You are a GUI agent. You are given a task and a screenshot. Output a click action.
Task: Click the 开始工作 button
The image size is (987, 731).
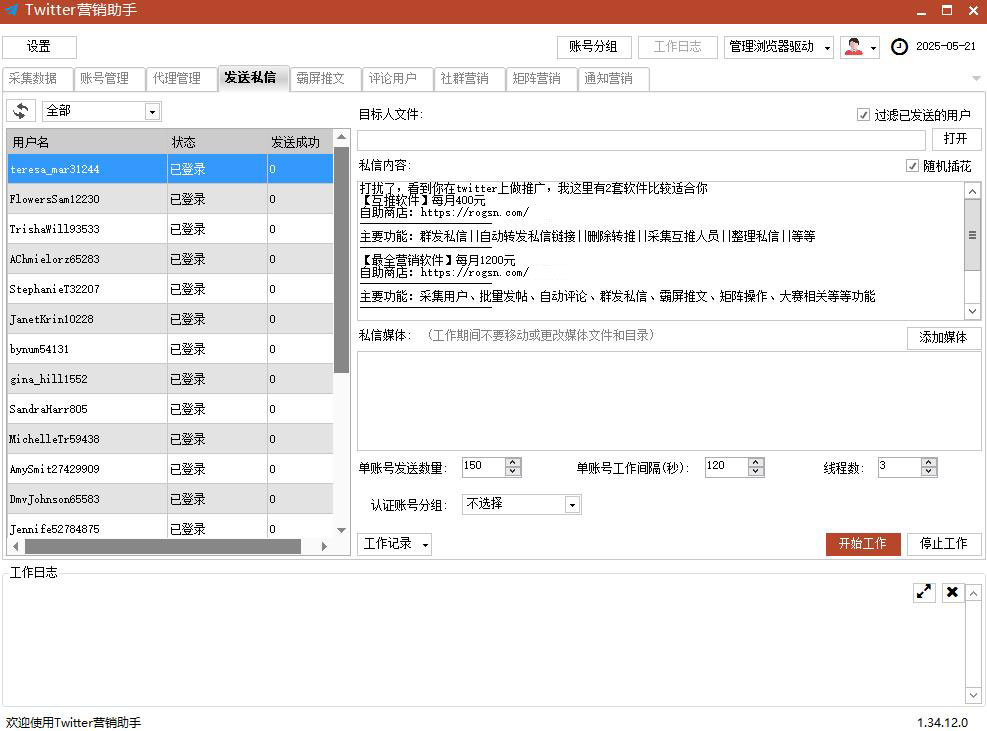[x=862, y=544]
